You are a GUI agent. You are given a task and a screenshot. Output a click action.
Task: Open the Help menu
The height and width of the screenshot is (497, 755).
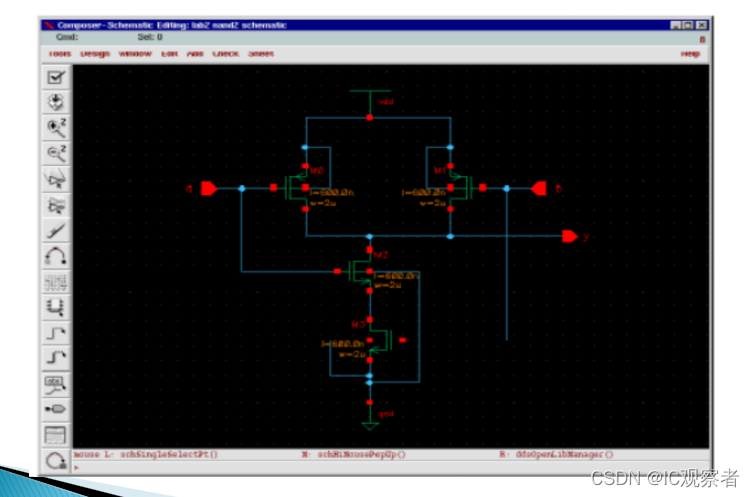click(690, 53)
